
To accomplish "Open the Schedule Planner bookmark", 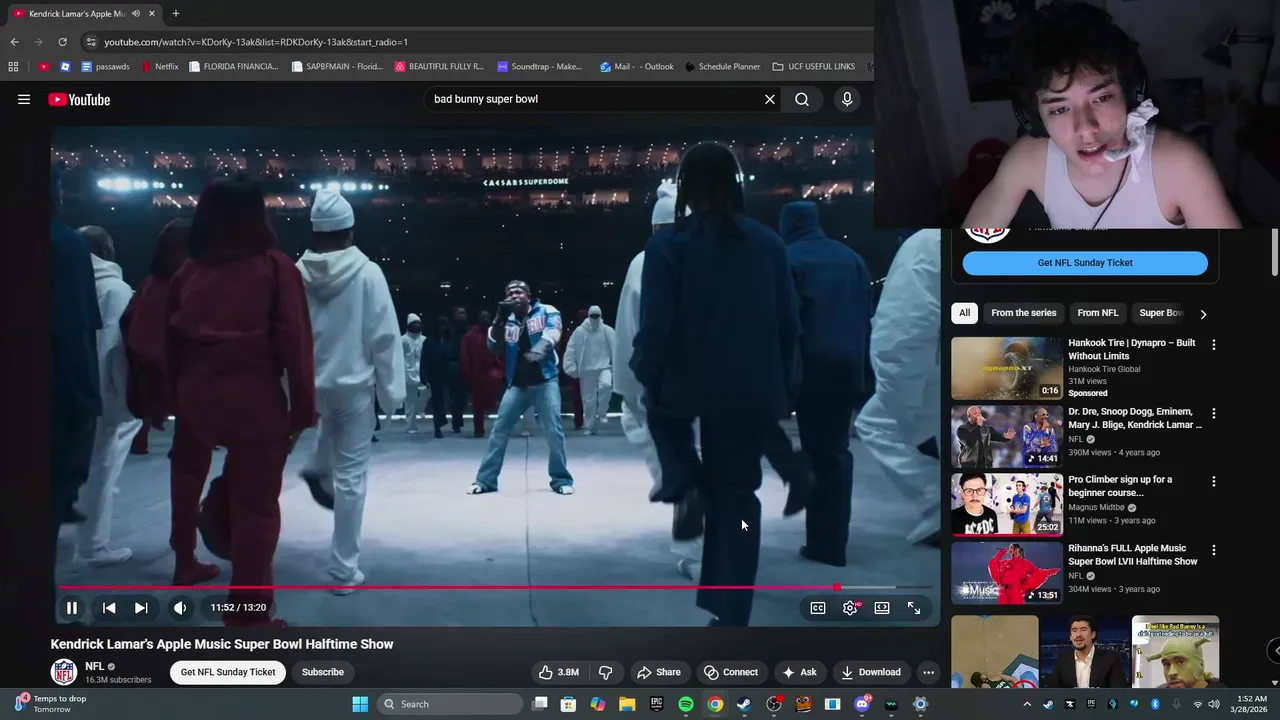I will pyautogui.click(x=723, y=67).
